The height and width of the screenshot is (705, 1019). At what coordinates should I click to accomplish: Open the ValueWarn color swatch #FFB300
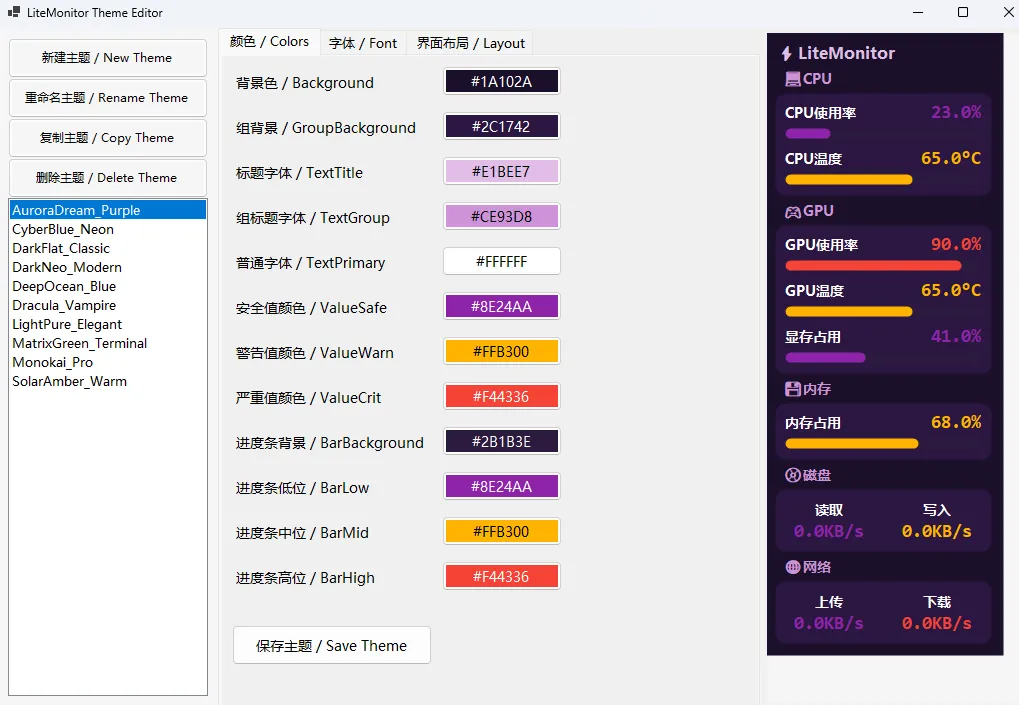(501, 351)
